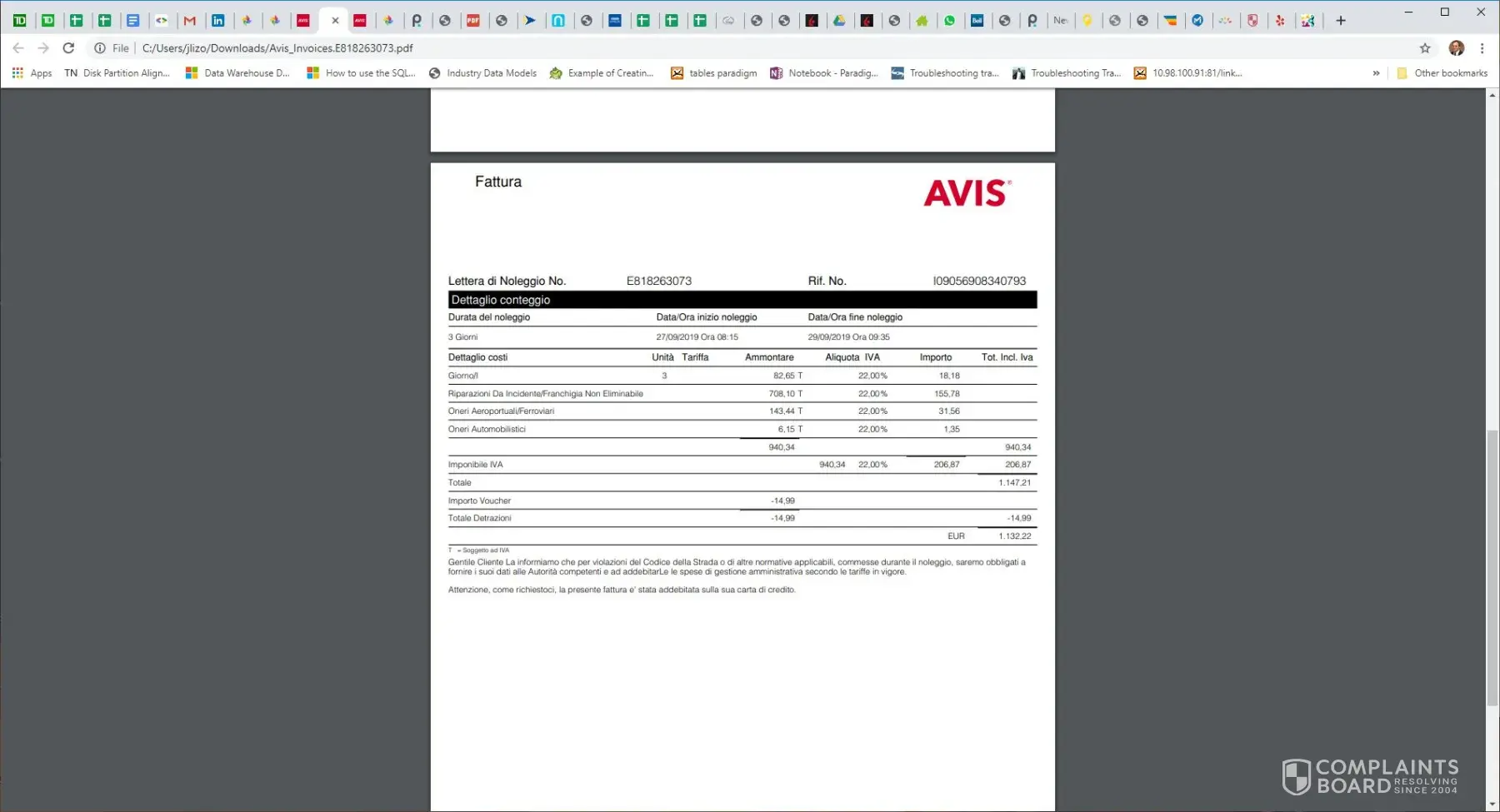Open the Data Warehouse bookmark
The height and width of the screenshot is (812, 1500).
[237, 73]
